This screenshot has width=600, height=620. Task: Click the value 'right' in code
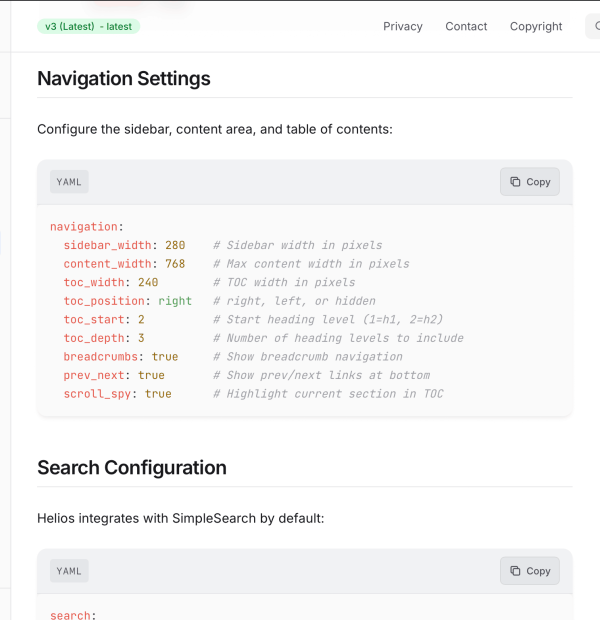(175, 301)
